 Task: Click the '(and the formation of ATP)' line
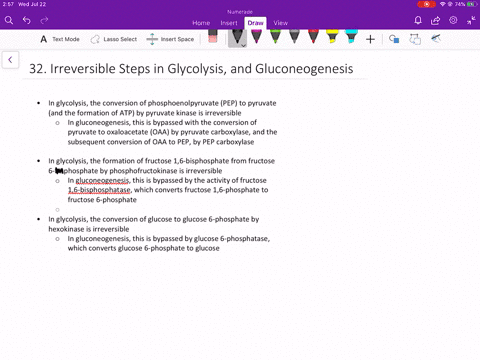point(145,113)
